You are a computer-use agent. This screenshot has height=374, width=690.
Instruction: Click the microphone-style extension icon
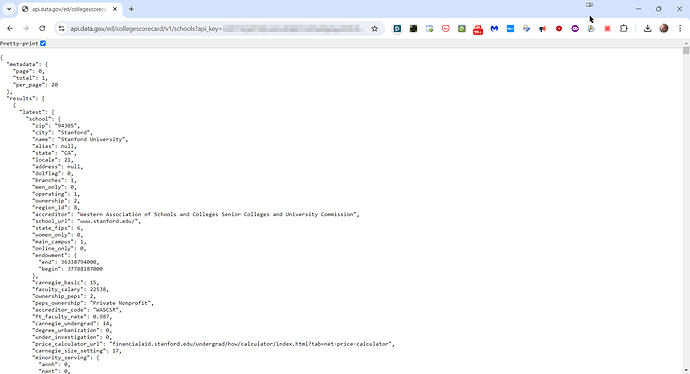pyautogui.click(x=591, y=29)
